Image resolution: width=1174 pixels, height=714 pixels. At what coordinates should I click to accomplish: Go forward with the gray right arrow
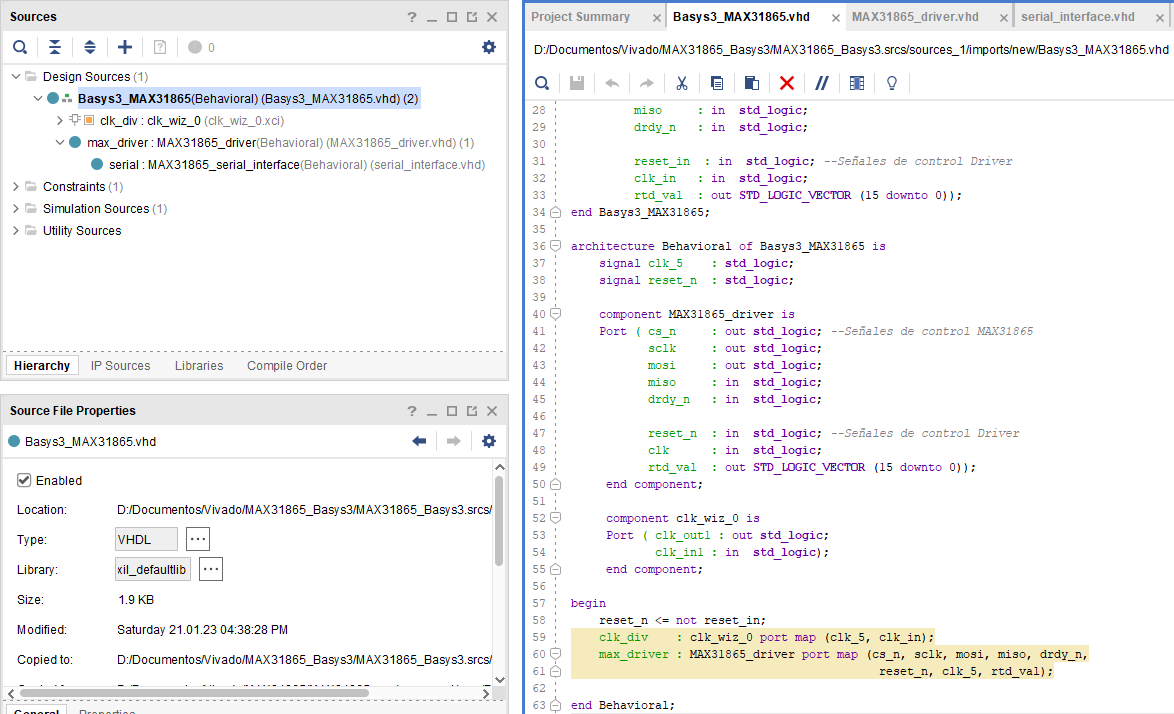453,441
